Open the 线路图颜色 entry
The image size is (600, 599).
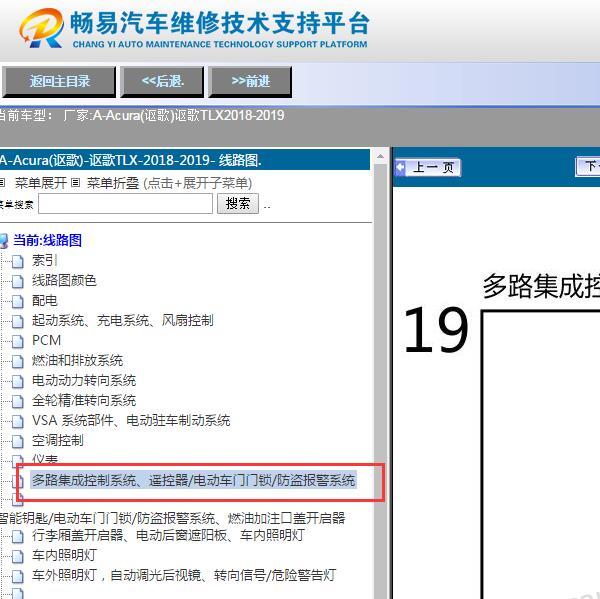64,281
